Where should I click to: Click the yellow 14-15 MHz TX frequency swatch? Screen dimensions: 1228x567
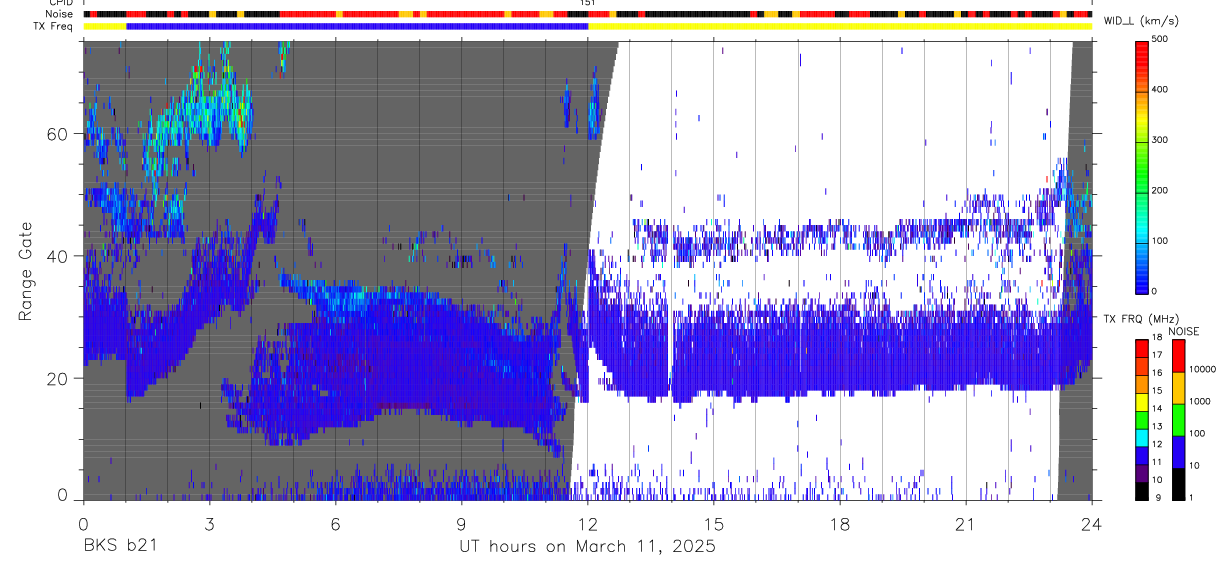tap(1141, 402)
